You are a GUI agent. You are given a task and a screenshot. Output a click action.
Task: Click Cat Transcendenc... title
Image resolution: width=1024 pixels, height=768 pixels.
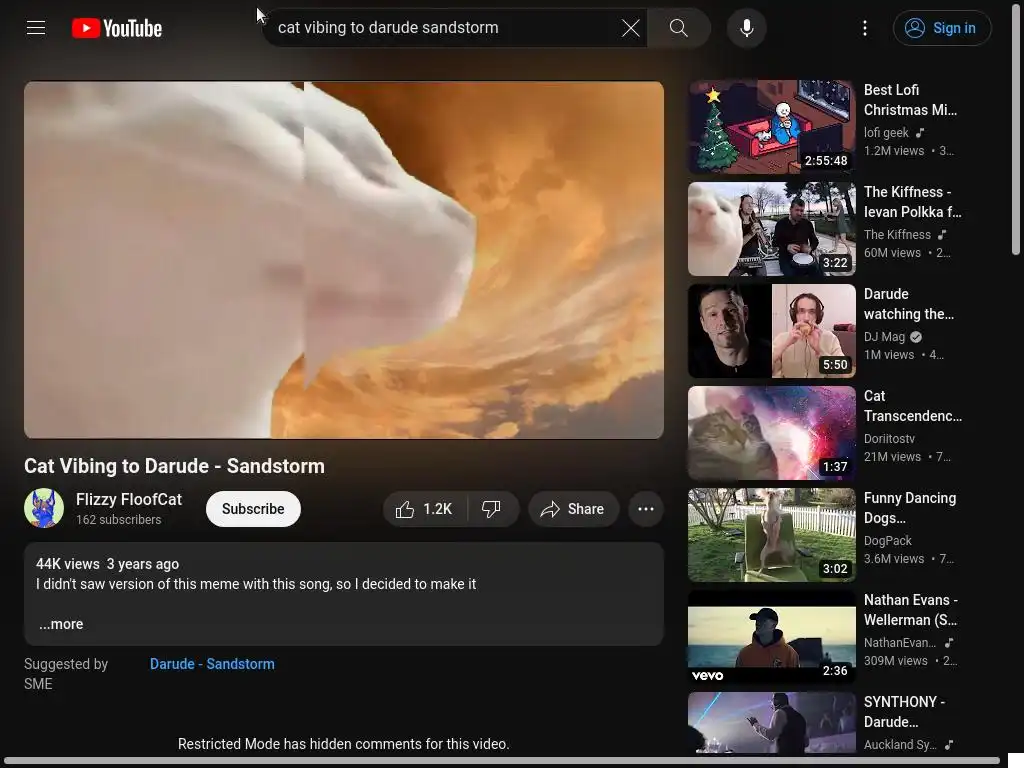pyautogui.click(x=912, y=406)
